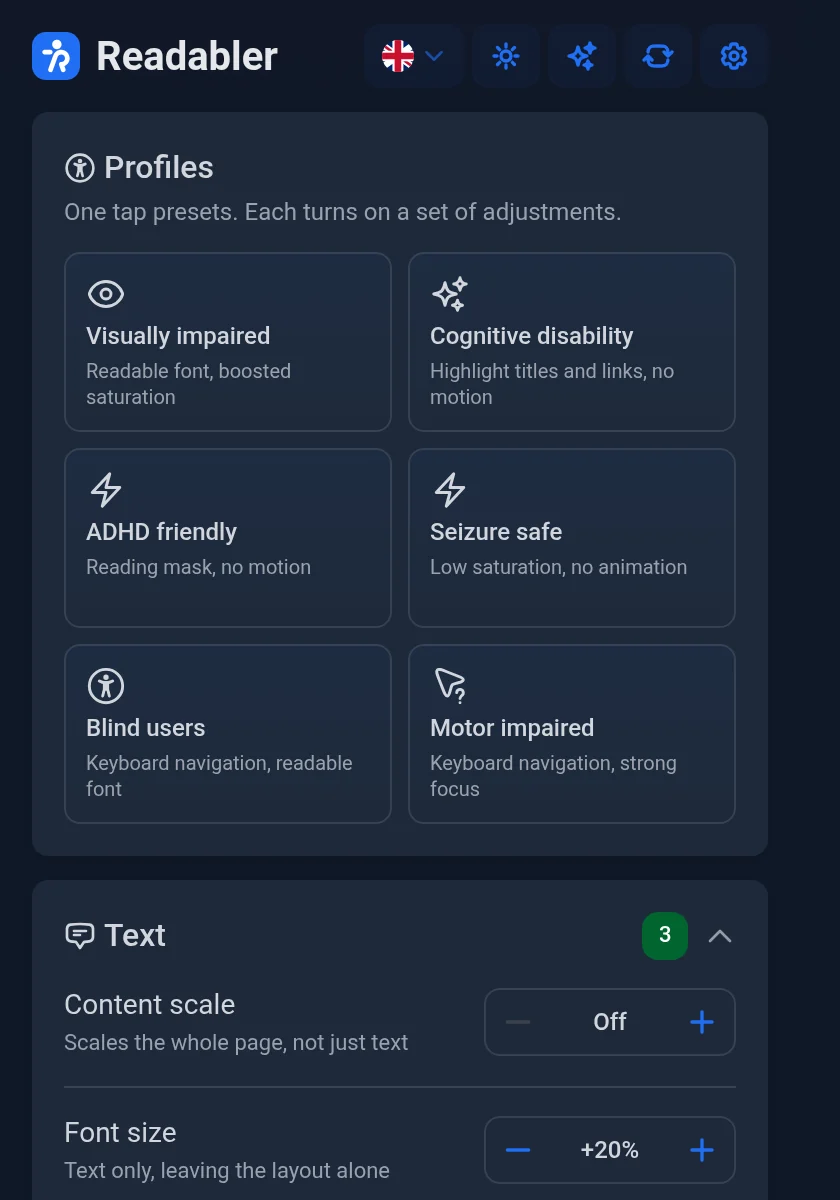Increase Font size with the plus

click(x=702, y=1150)
